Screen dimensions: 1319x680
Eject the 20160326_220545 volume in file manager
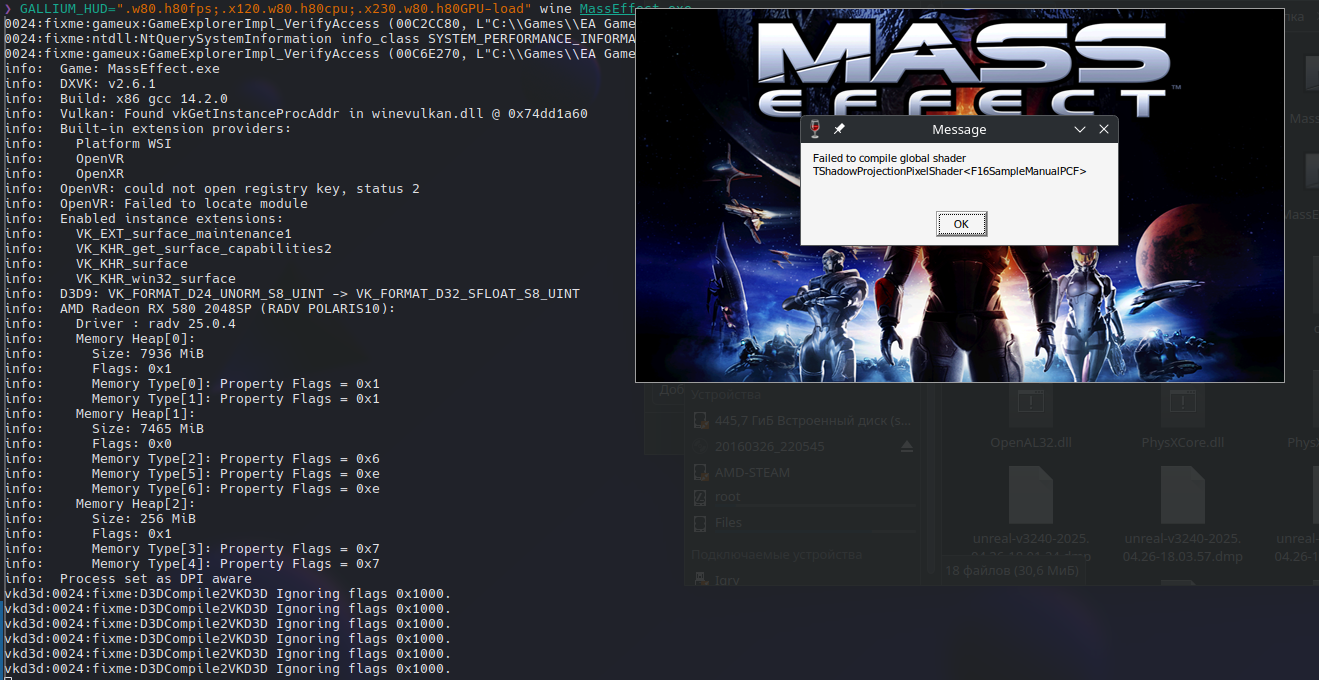[907, 446]
